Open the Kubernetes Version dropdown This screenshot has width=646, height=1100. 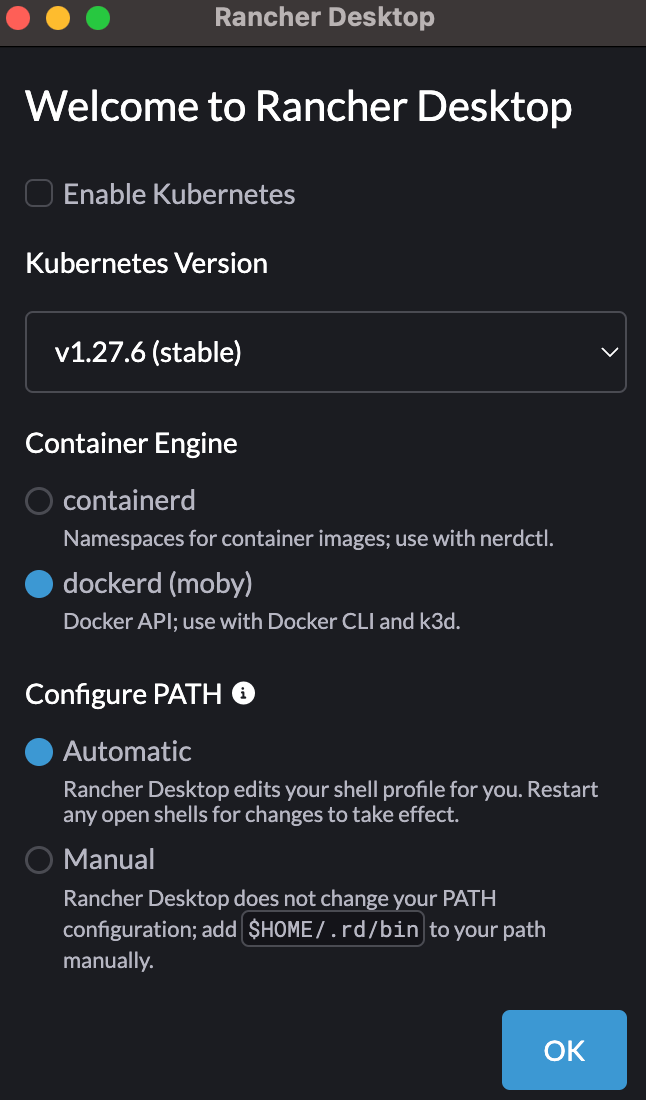click(x=325, y=352)
